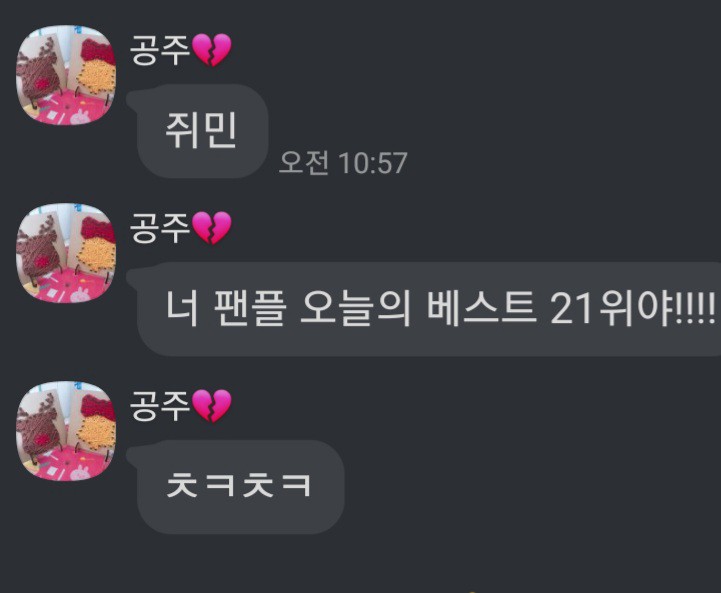The width and height of the screenshot is (721, 593).
Task: Tap the timestamp 오전 10:57
Action: (x=343, y=163)
